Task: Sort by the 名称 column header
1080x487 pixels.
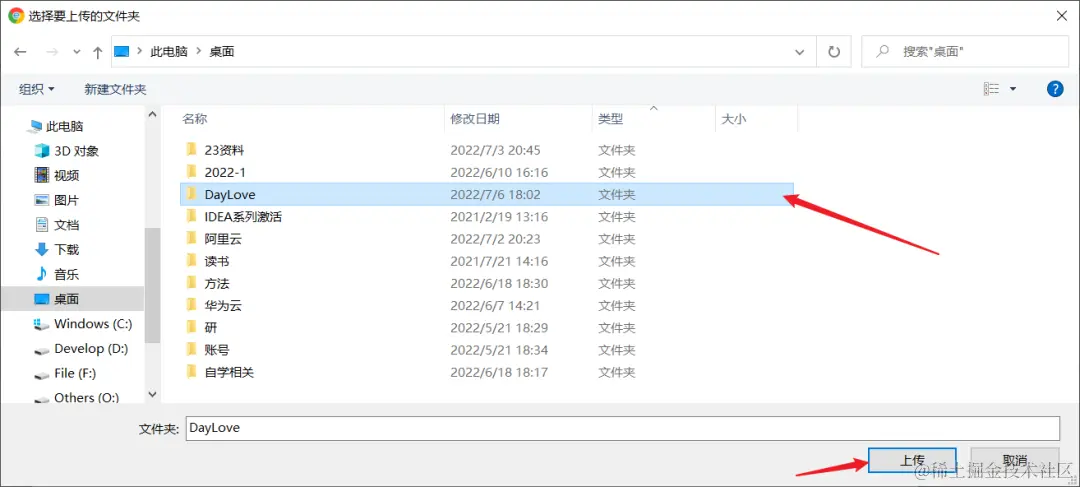Action: point(194,118)
